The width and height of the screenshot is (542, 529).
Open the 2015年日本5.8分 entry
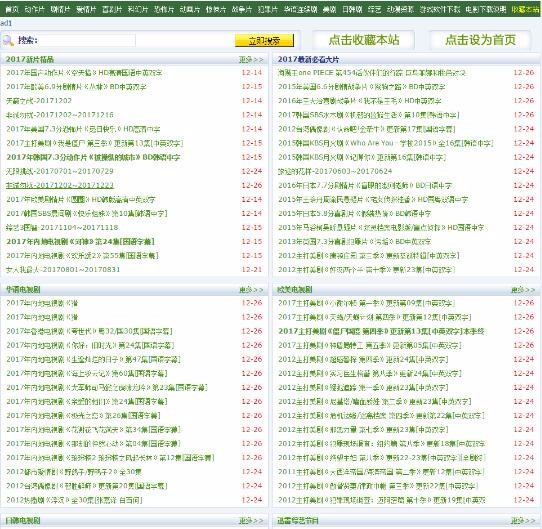[354, 213]
